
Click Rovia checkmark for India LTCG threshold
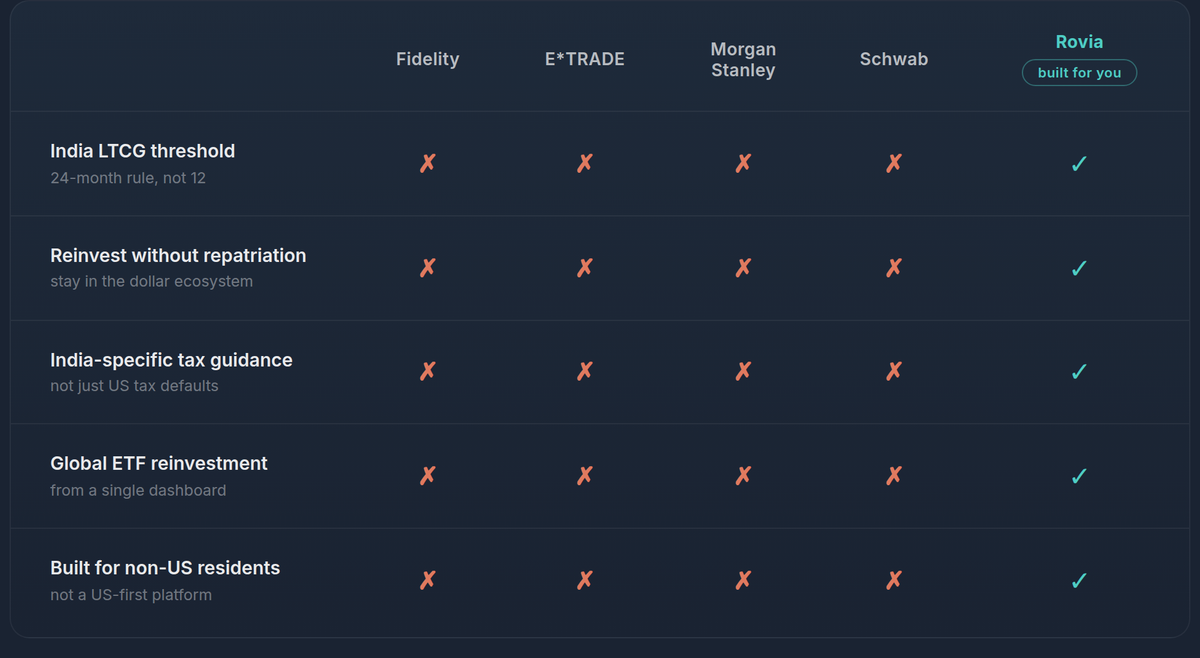(1079, 163)
